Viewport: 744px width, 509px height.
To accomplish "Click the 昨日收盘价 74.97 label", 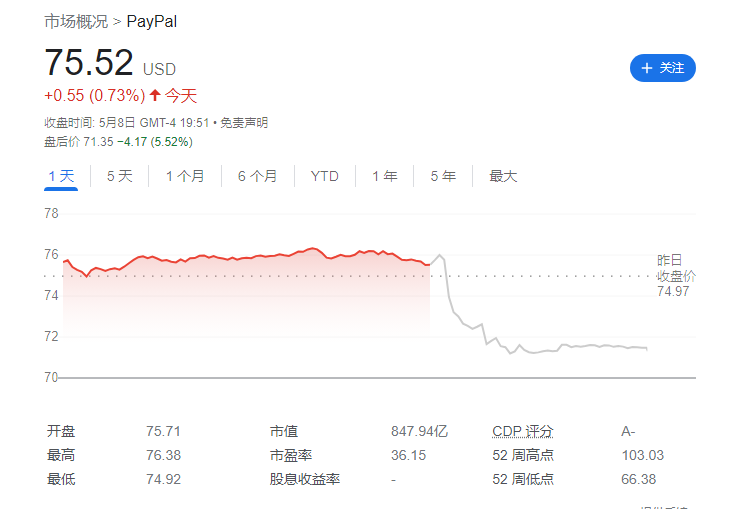I will point(676,276).
